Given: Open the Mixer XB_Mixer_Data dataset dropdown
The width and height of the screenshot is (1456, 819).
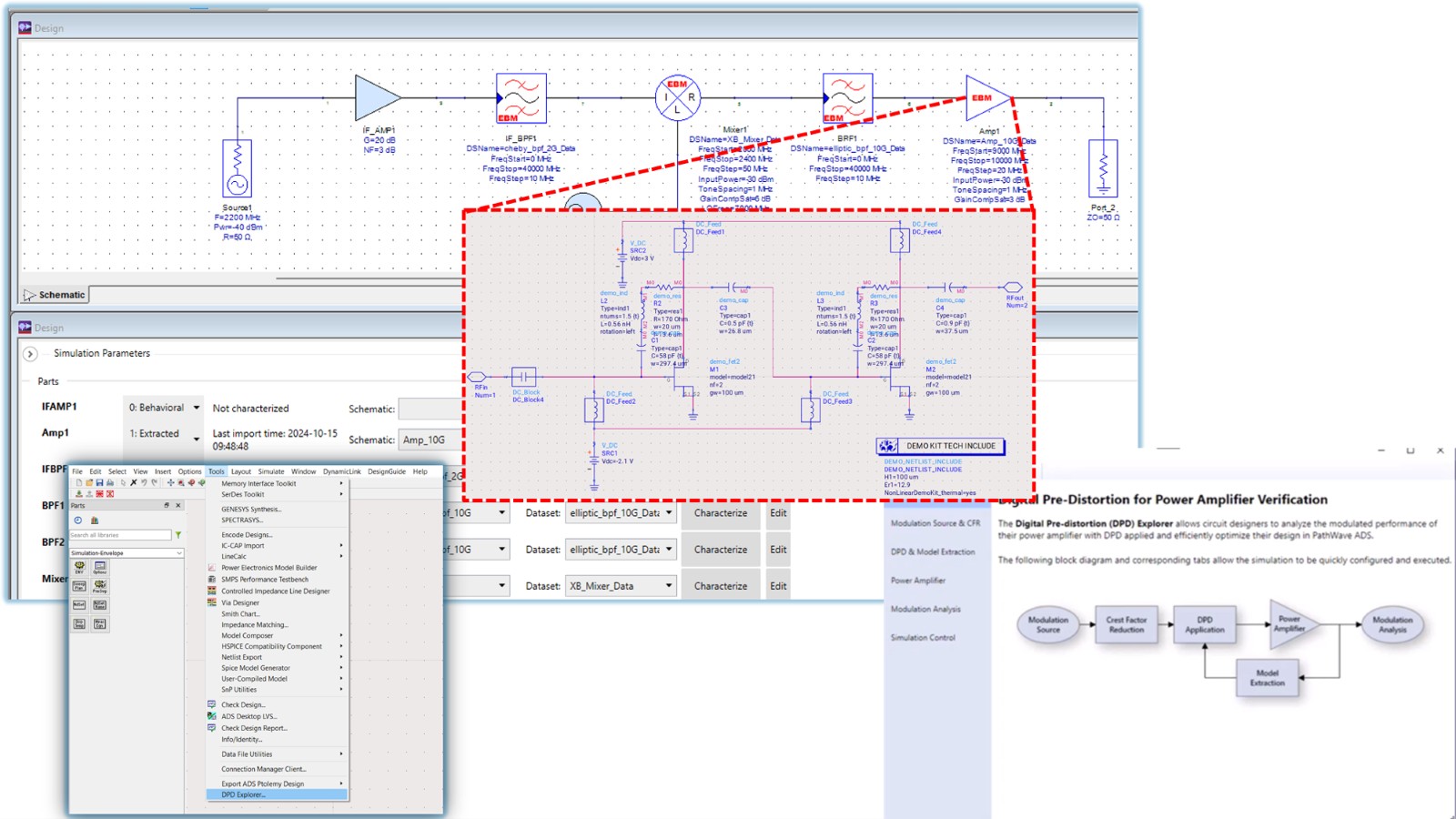Looking at the screenshot, I should (621, 586).
